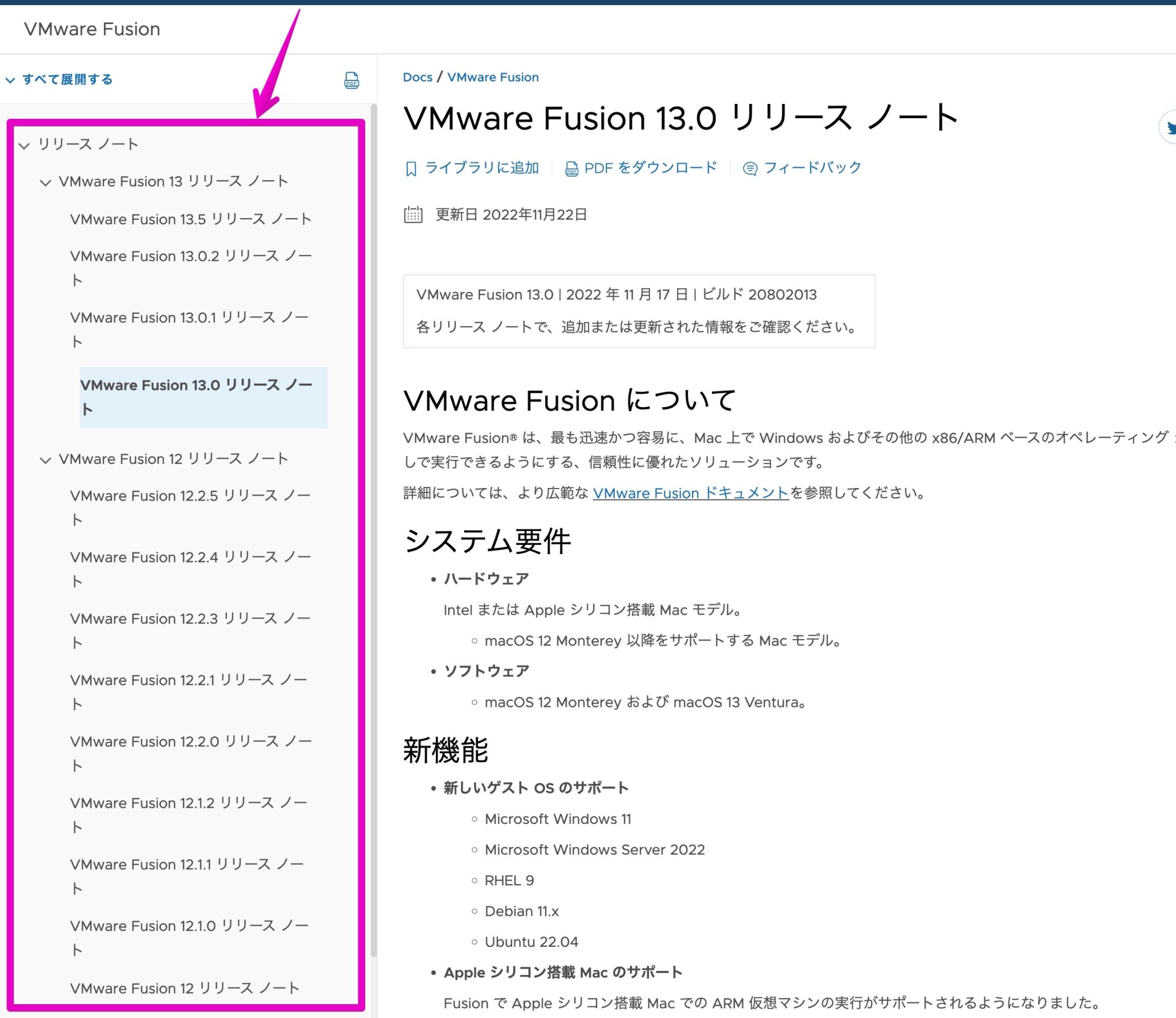Click the bookmark icon next to ライブラリに追加
Viewport: 1176px width, 1018px height.
[410, 168]
